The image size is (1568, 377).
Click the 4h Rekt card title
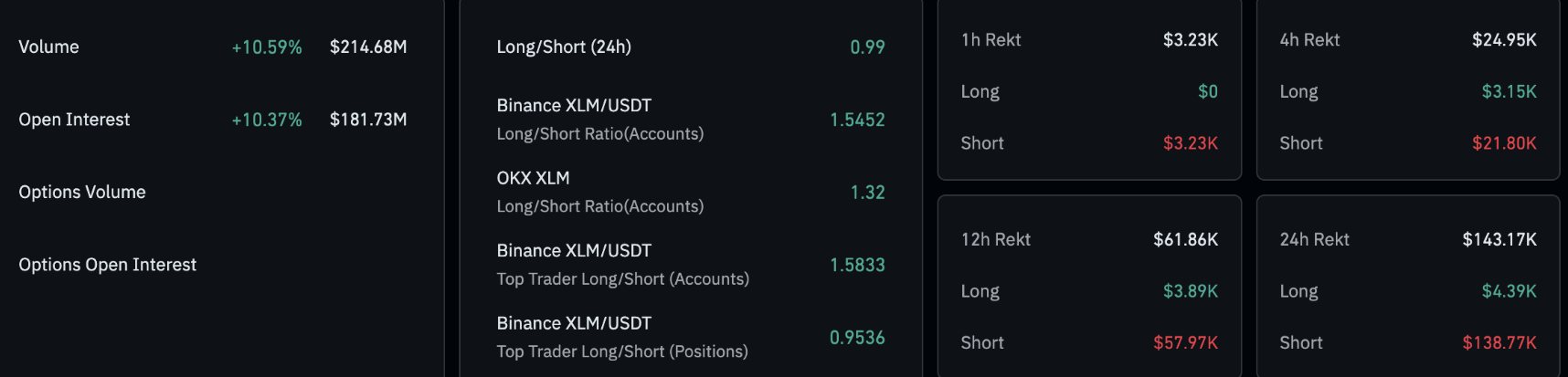click(x=1309, y=40)
